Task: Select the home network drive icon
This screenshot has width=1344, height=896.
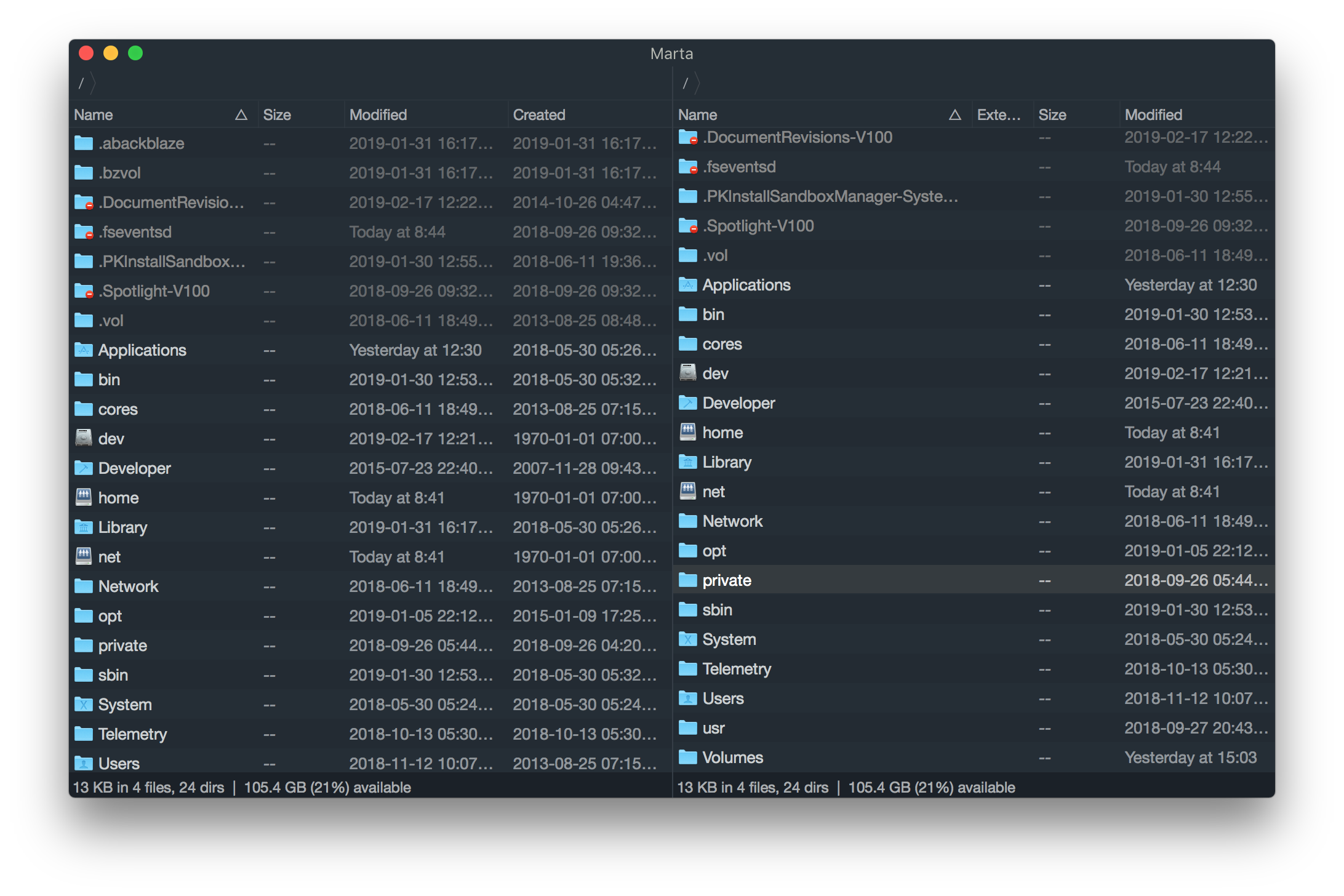Action: coord(82,497)
